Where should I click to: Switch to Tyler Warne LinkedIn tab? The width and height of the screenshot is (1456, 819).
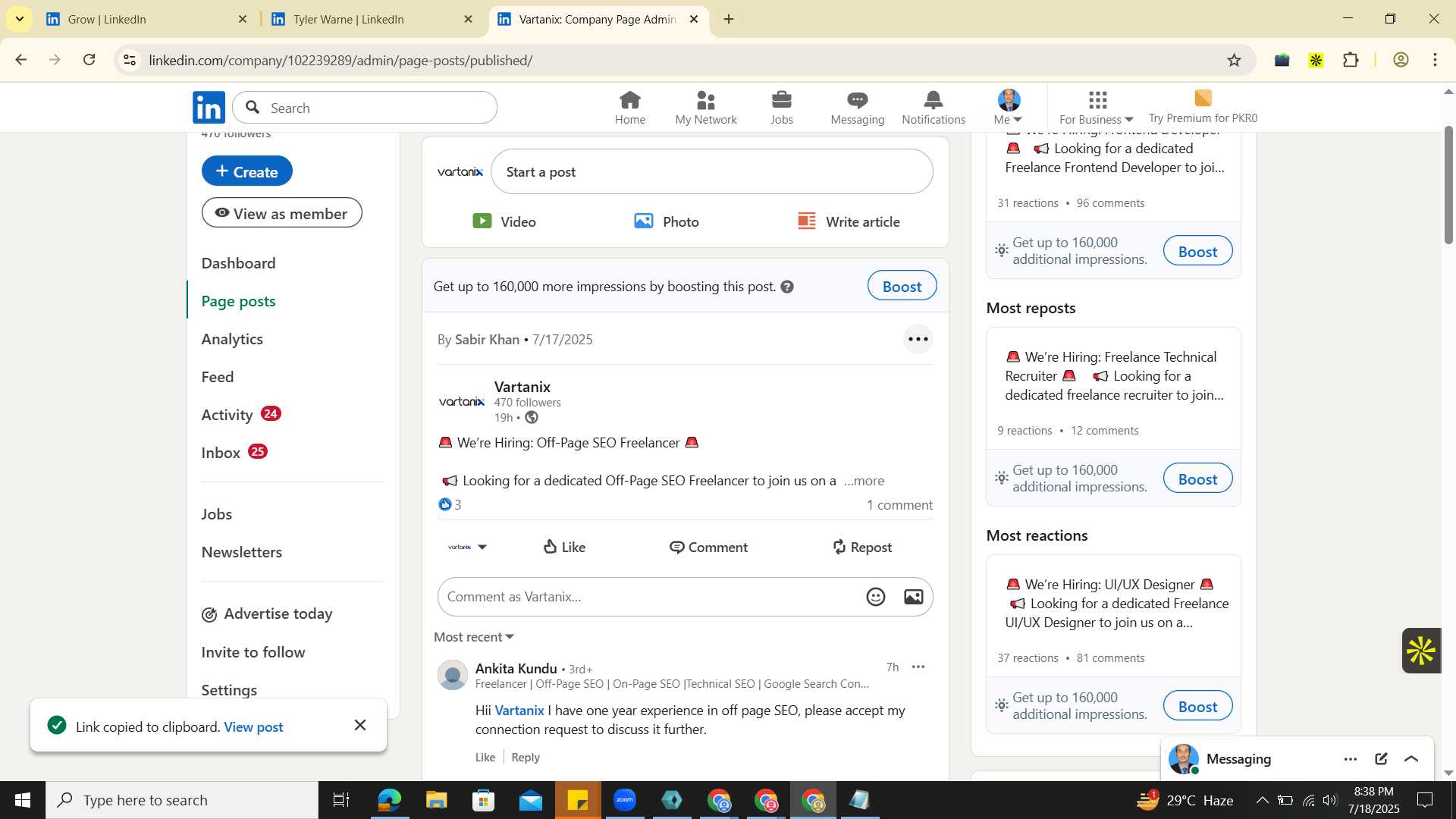pyautogui.click(x=372, y=19)
